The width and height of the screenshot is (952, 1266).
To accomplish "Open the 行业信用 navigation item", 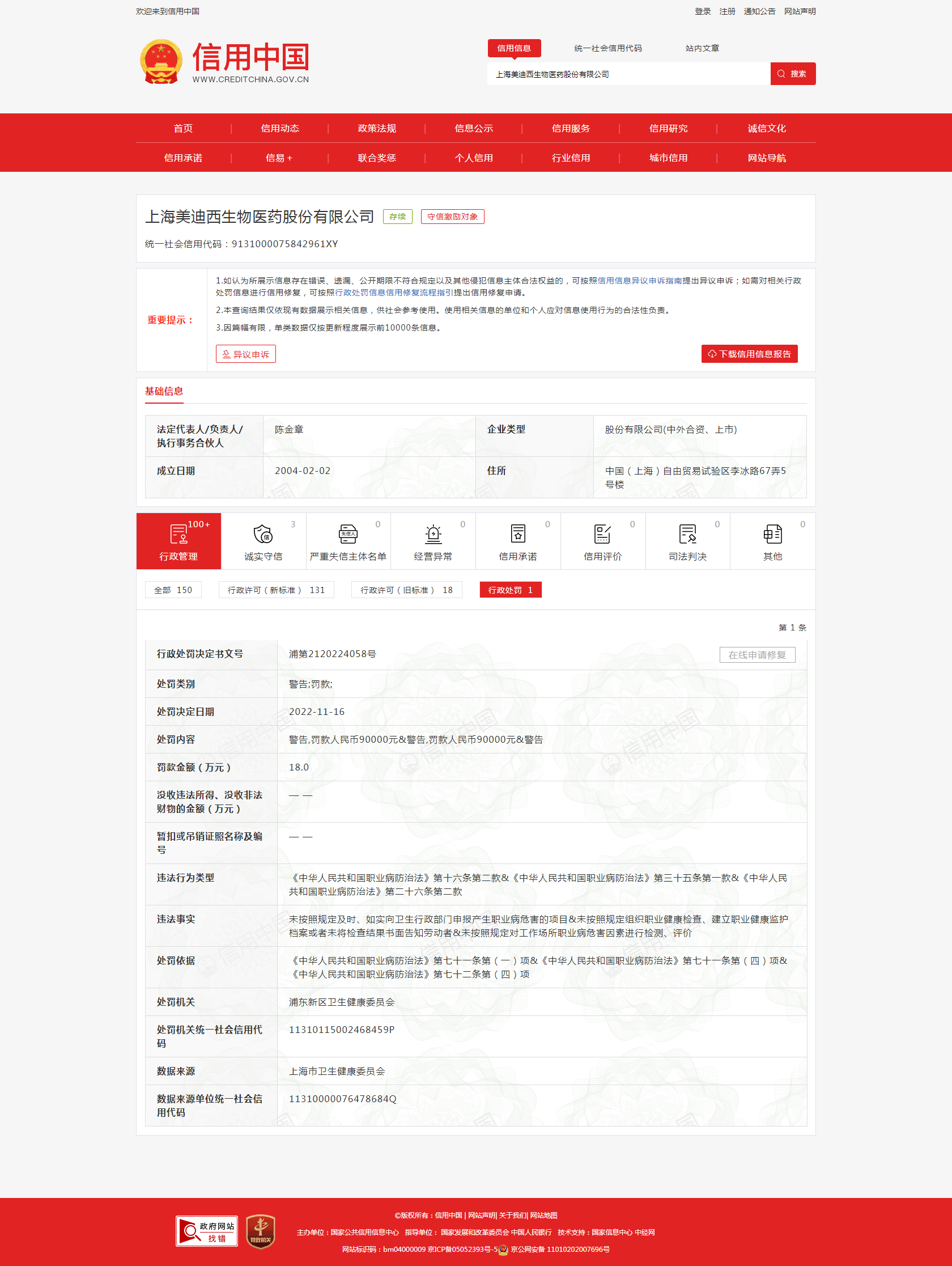I will click(x=571, y=158).
